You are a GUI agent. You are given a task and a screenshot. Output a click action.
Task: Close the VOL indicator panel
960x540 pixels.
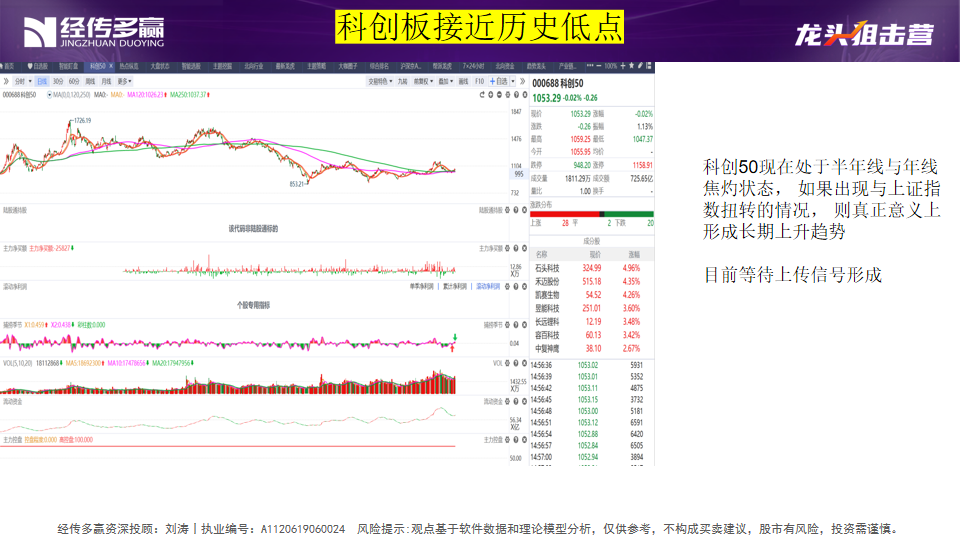(x=525, y=363)
